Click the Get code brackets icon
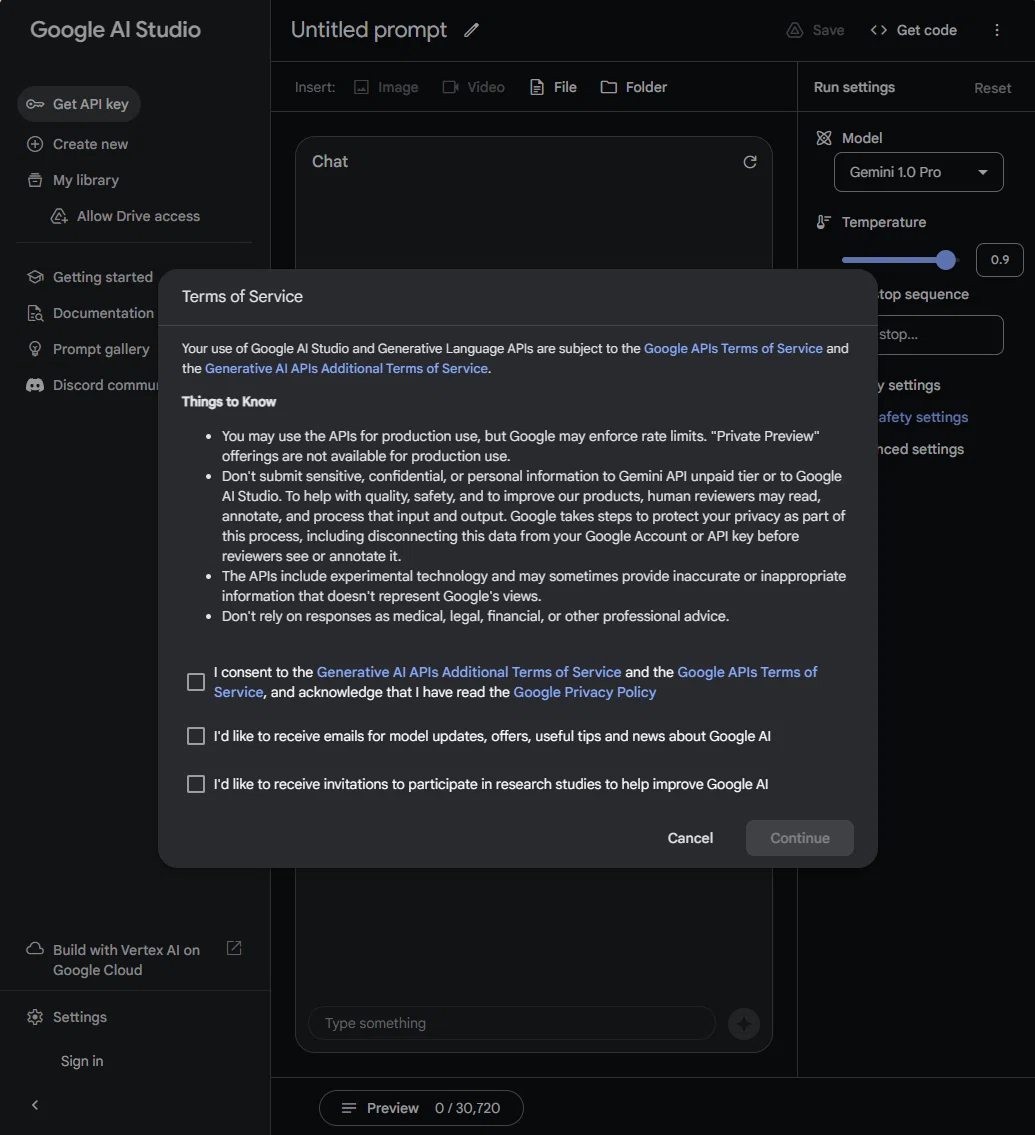This screenshot has height=1135, width=1035. [x=879, y=30]
